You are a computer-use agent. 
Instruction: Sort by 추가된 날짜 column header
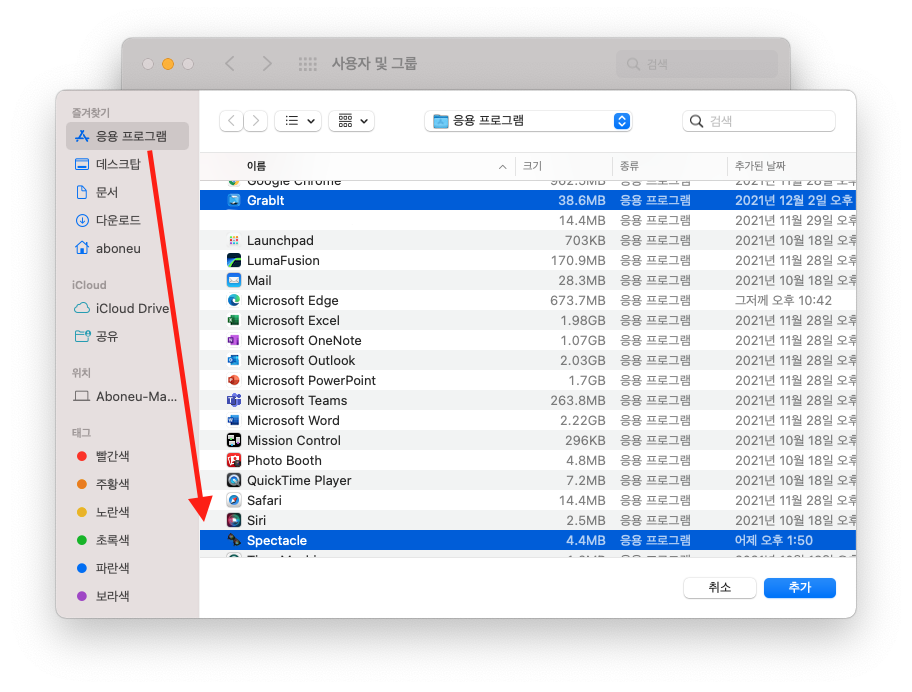pos(792,166)
